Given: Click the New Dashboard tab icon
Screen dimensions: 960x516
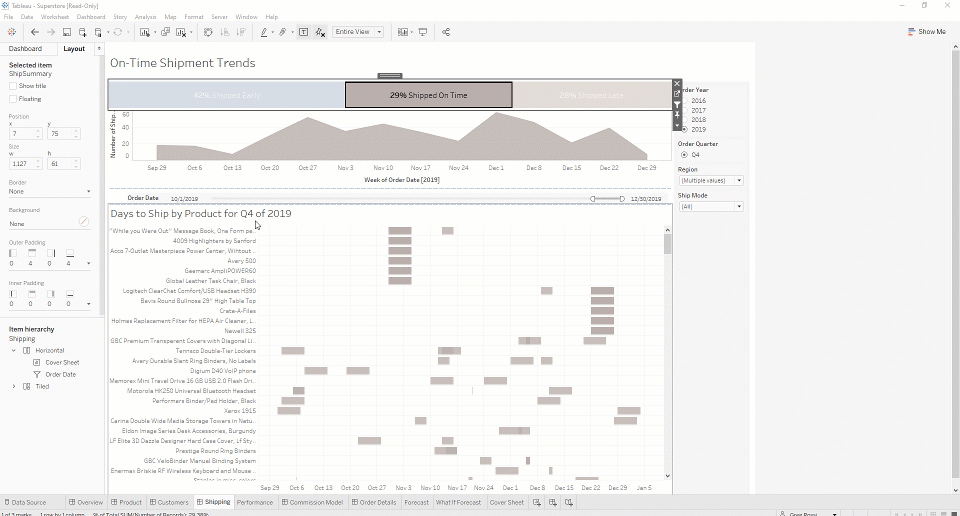Looking at the screenshot, I should point(553,503).
